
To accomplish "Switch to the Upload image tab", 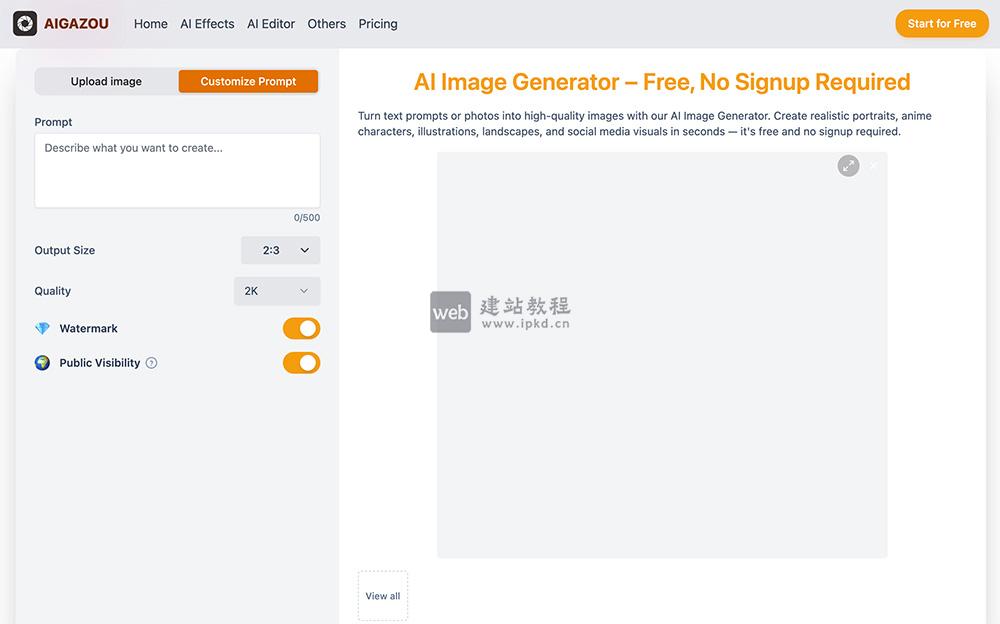I will tap(106, 81).
